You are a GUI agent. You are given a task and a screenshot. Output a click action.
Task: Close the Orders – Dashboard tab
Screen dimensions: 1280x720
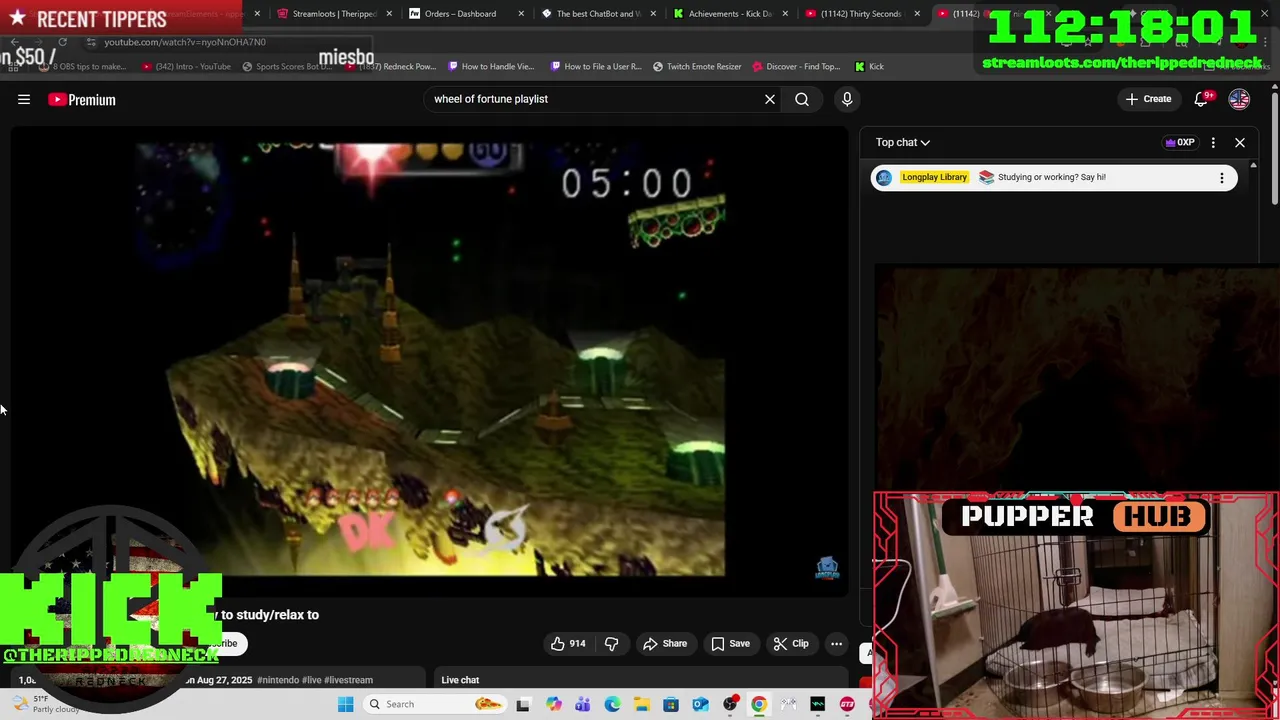coord(521,14)
